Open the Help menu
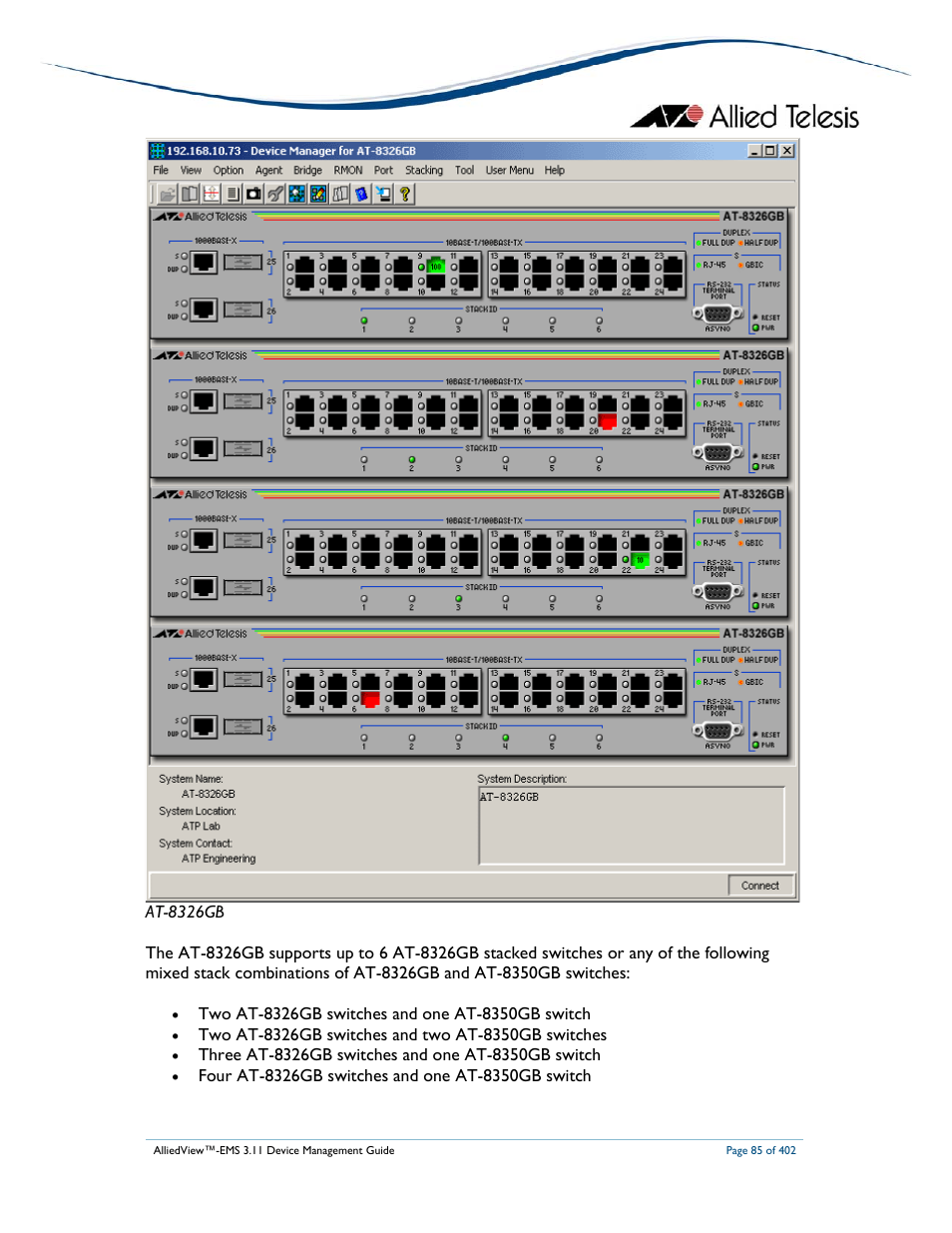Image resolution: width=952 pixels, height=1233 pixels. (x=555, y=171)
